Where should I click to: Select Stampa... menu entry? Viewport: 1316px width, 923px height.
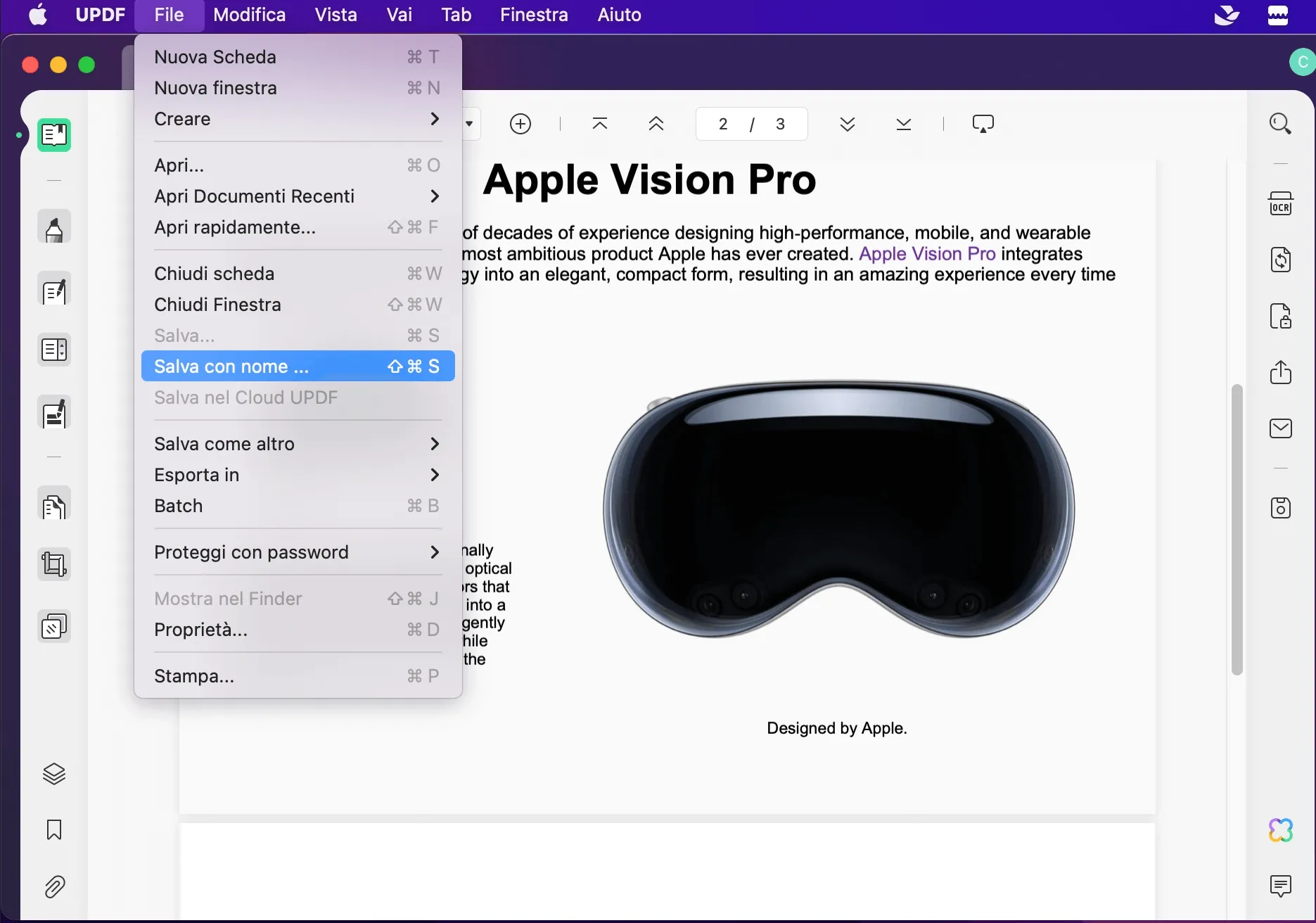(x=298, y=676)
